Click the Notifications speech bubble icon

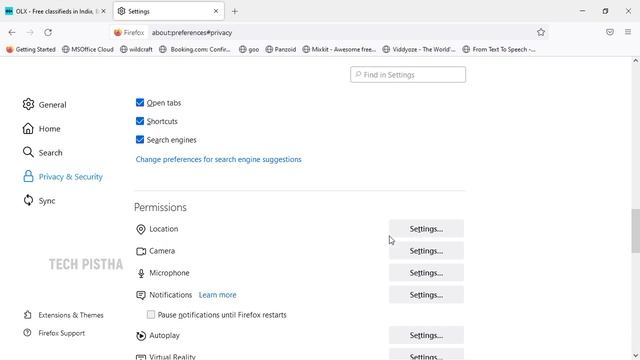click(141, 295)
